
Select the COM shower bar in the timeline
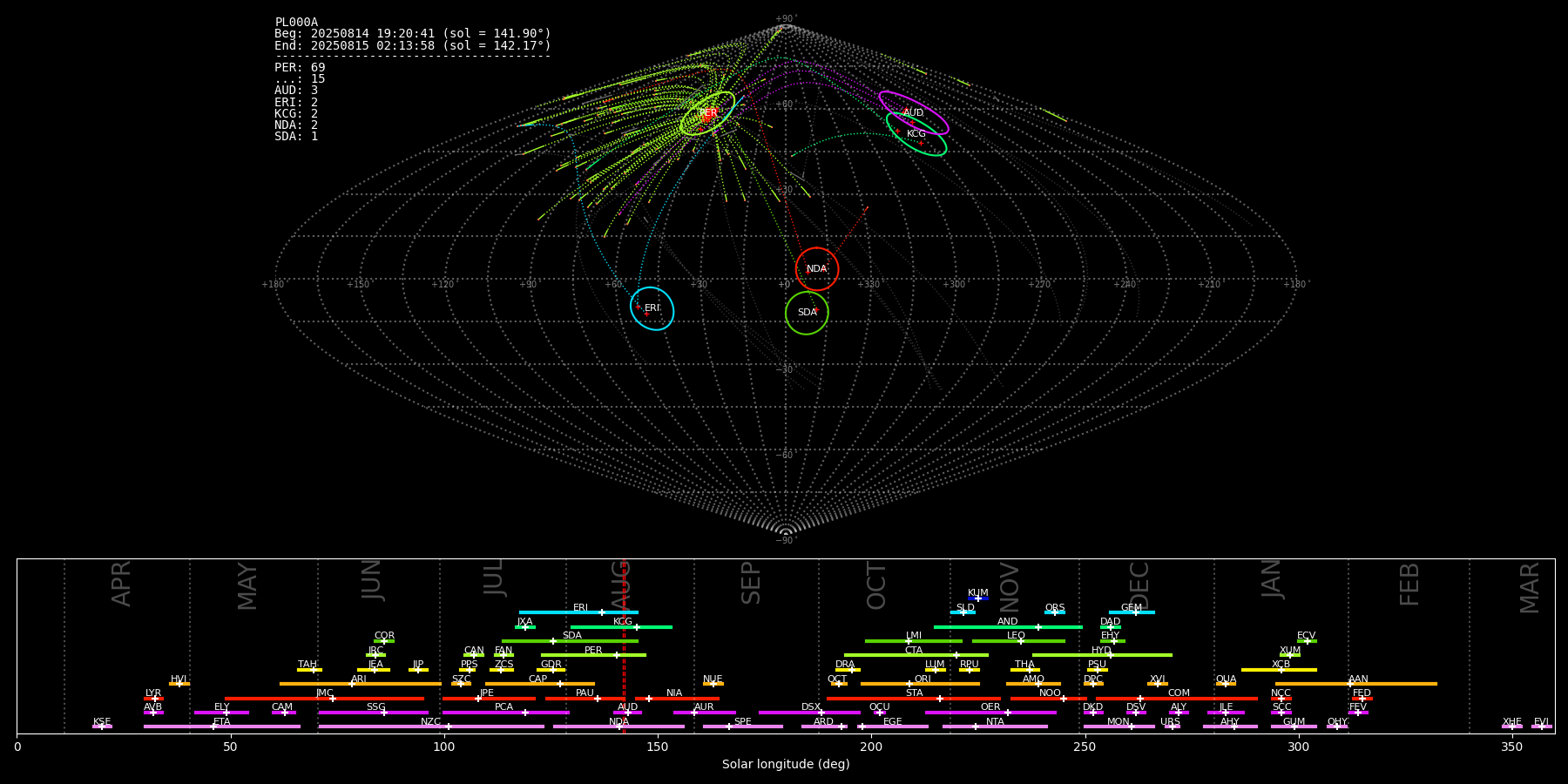[1177, 699]
